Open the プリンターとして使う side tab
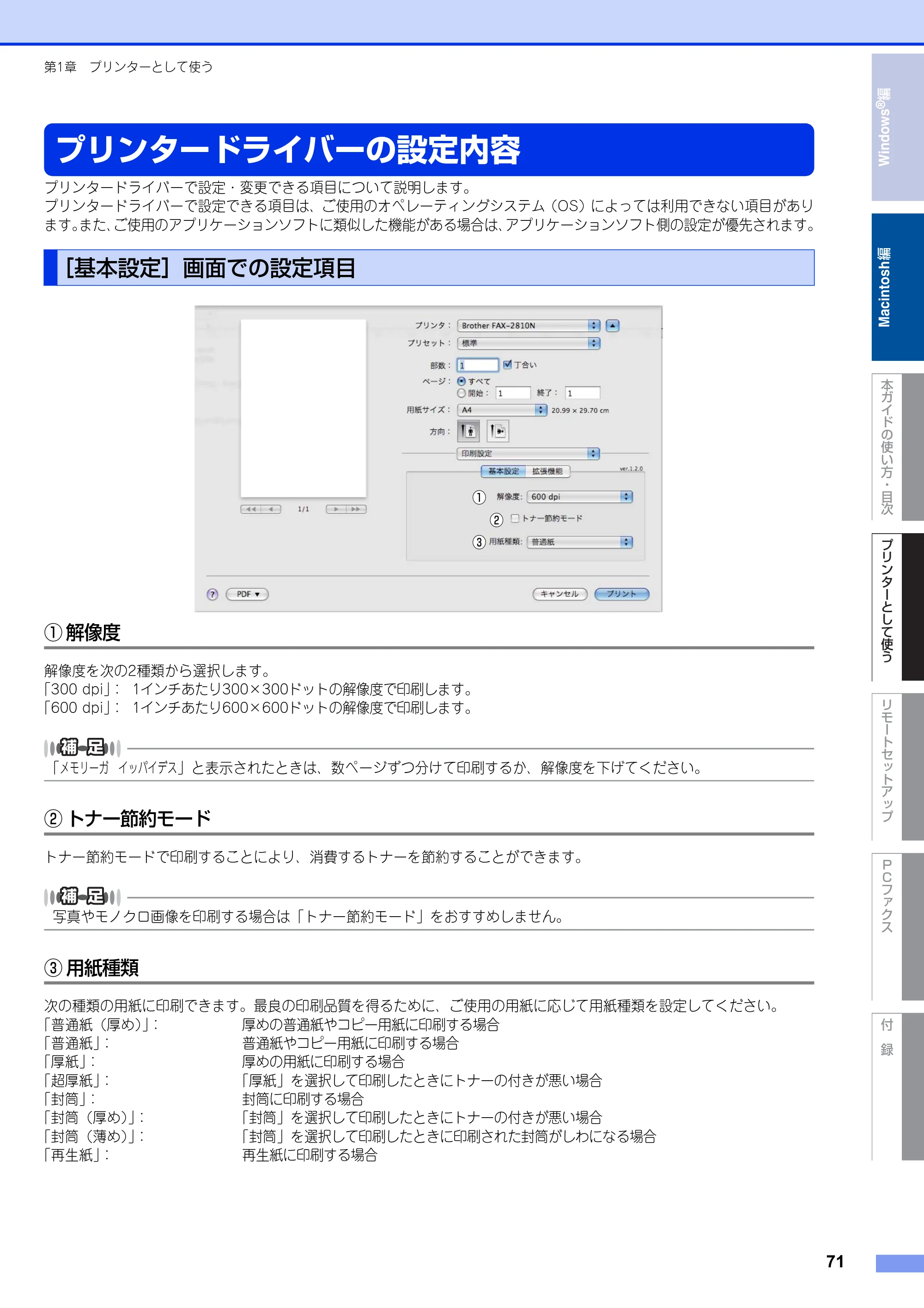 pyautogui.click(x=897, y=607)
